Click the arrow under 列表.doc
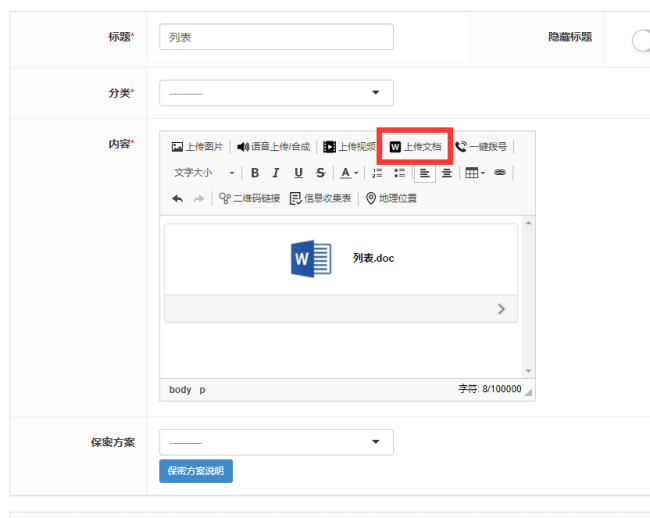This screenshot has height=518, width=650. click(501, 309)
